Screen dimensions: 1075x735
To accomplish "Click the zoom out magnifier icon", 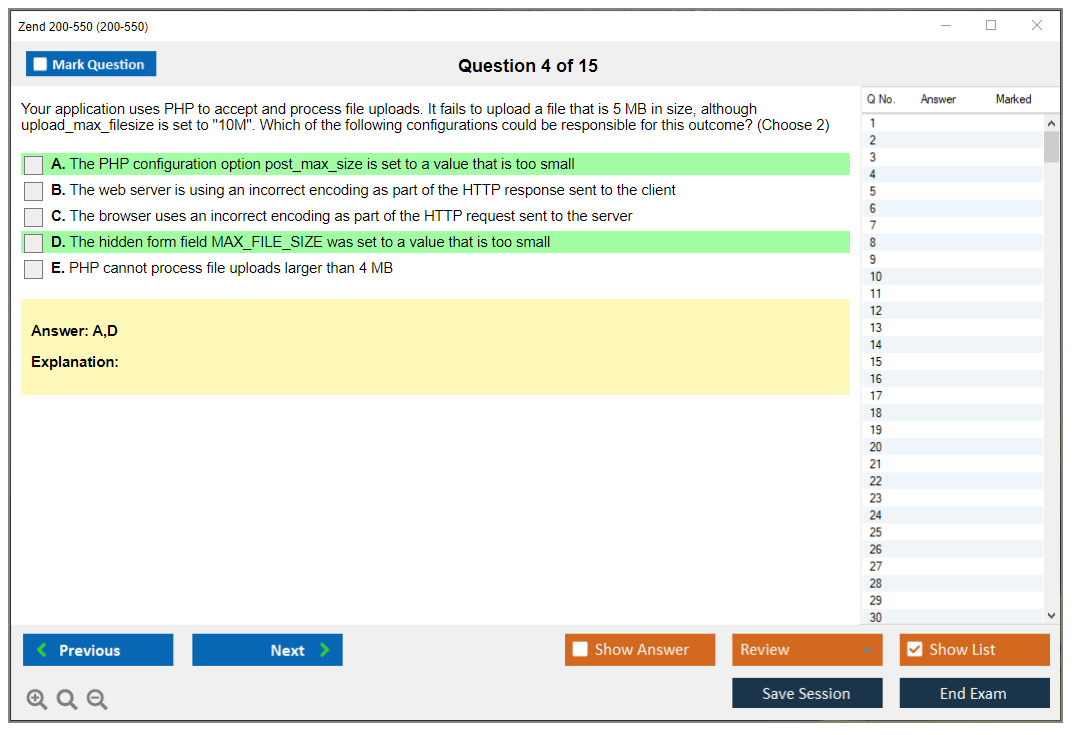I will click(x=97, y=699).
